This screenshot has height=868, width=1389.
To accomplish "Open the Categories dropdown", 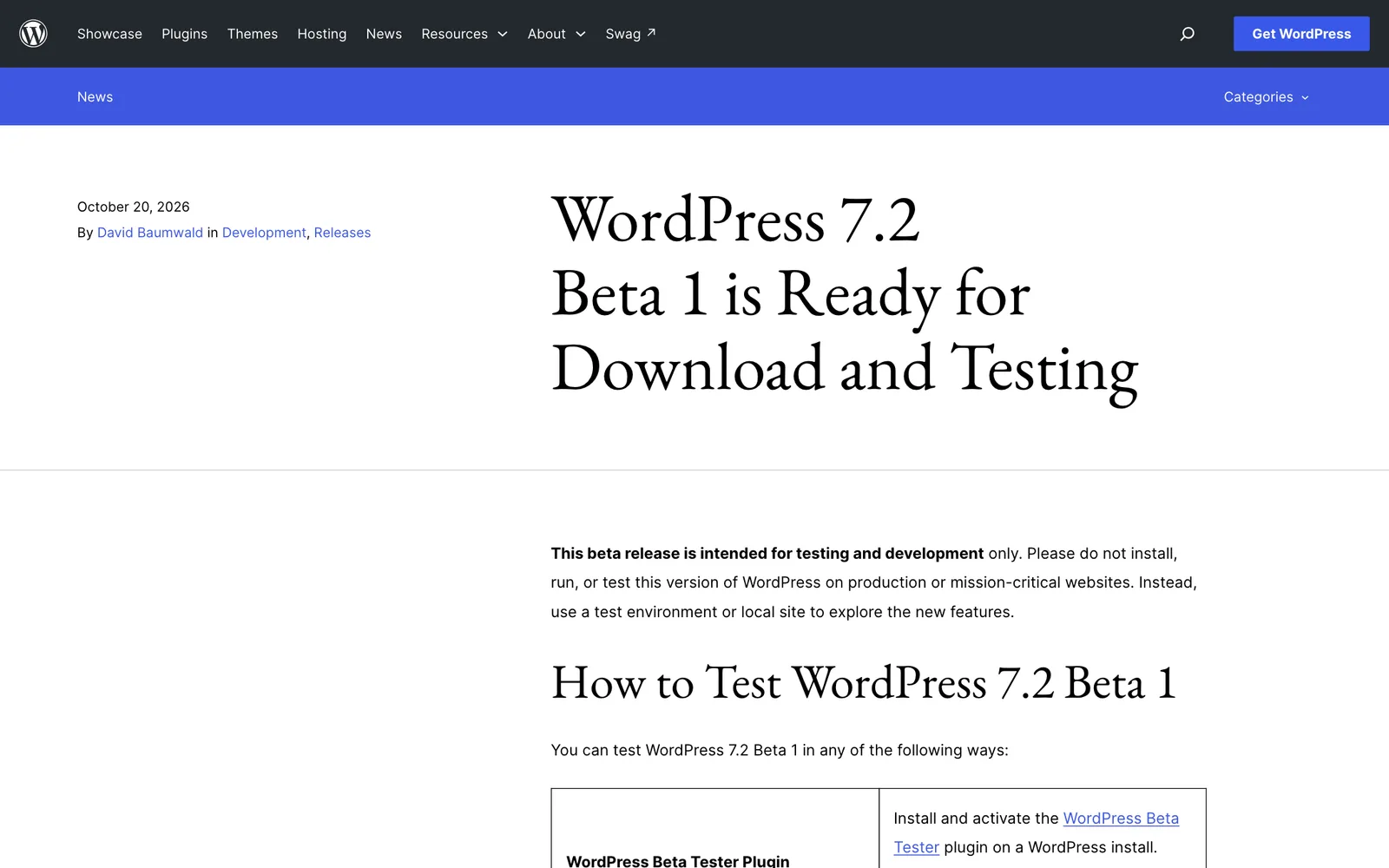I will pyautogui.click(x=1266, y=97).
